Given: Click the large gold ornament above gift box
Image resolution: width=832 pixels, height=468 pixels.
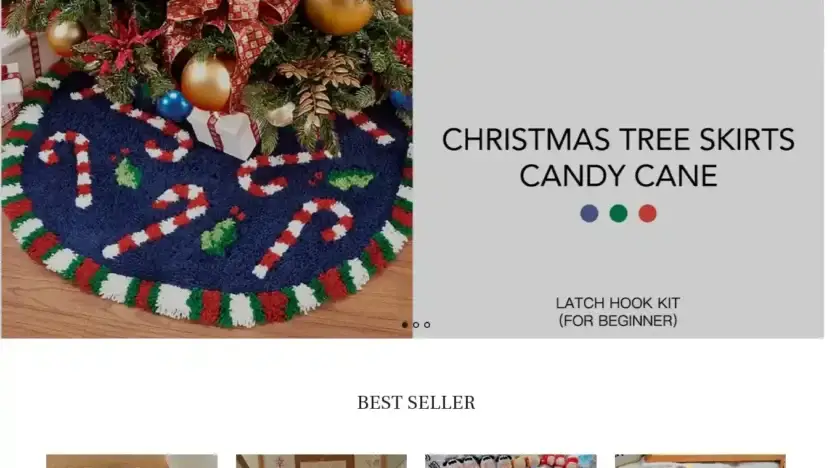Looking at the screenshot, I should [x=206, y=83].
